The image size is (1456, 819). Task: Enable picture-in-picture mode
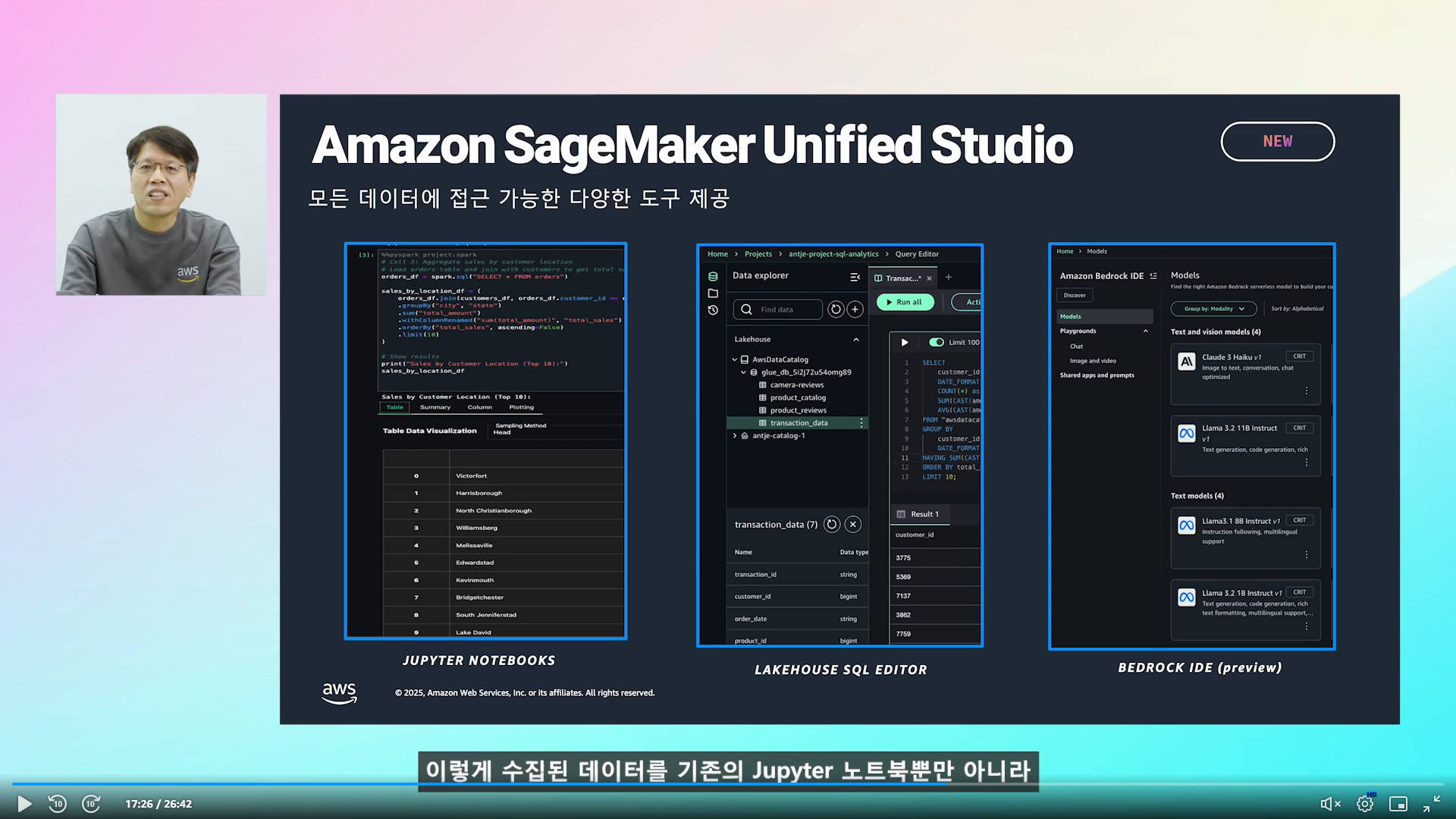coord(1398,804)
